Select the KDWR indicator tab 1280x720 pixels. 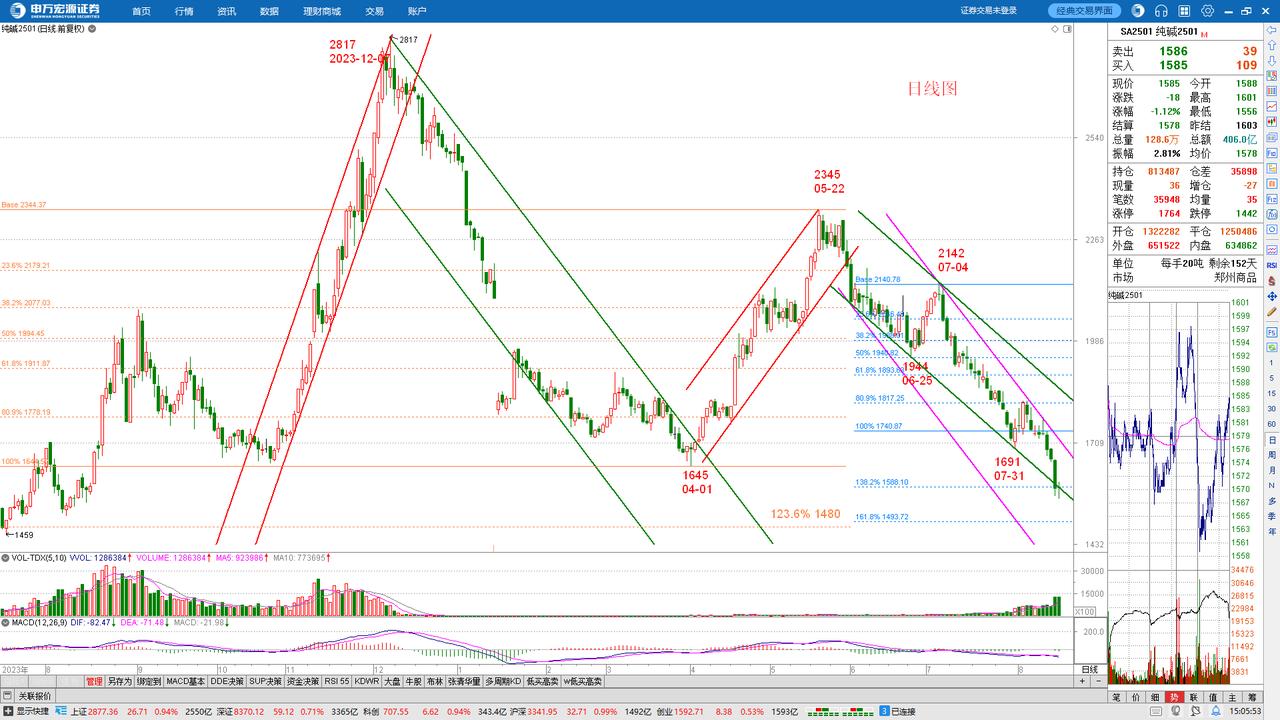[x=367, y=681]
